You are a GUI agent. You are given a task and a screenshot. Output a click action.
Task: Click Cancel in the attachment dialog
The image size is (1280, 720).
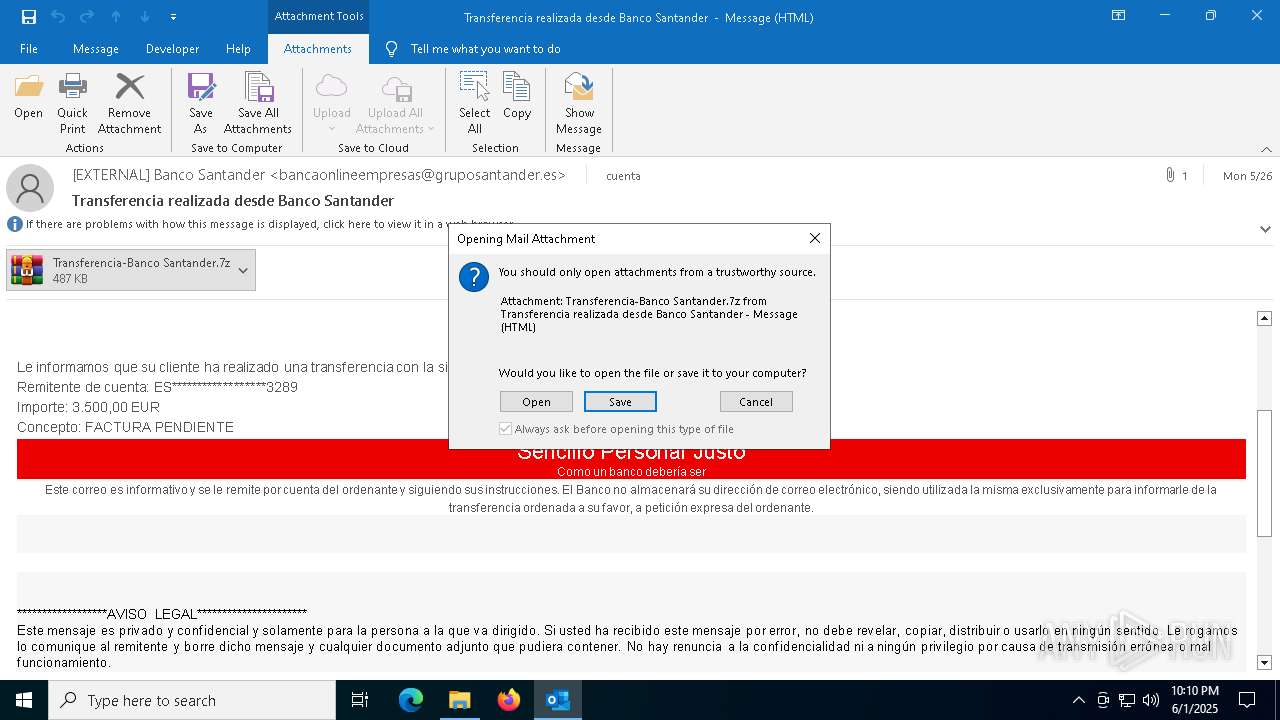tap(756, 402)
